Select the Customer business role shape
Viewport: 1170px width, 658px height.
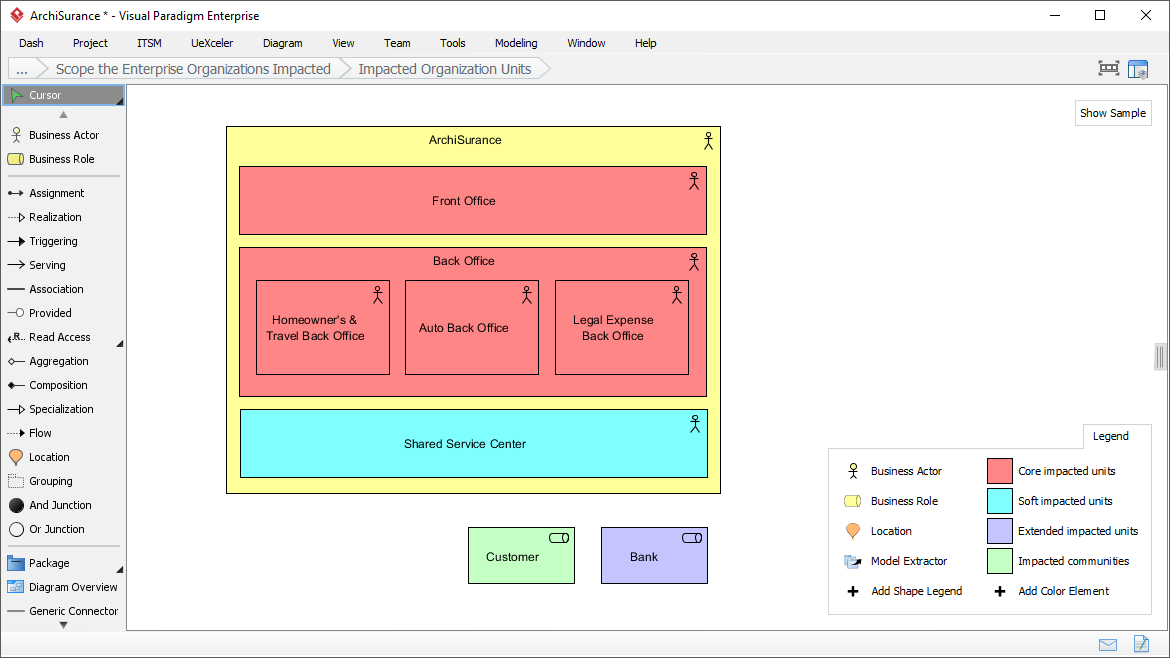[522, 556]
